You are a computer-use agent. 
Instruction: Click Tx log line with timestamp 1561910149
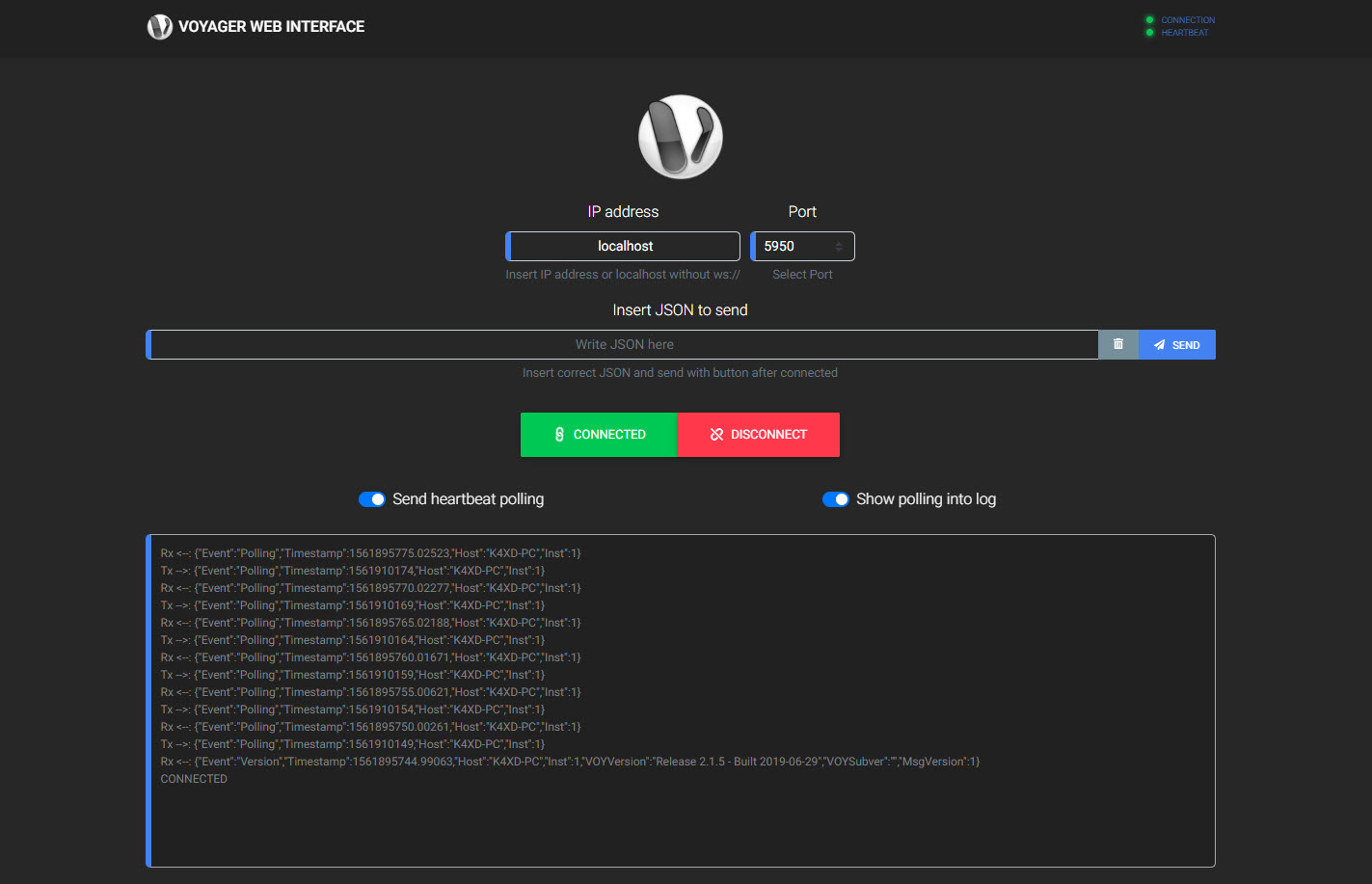353,744
